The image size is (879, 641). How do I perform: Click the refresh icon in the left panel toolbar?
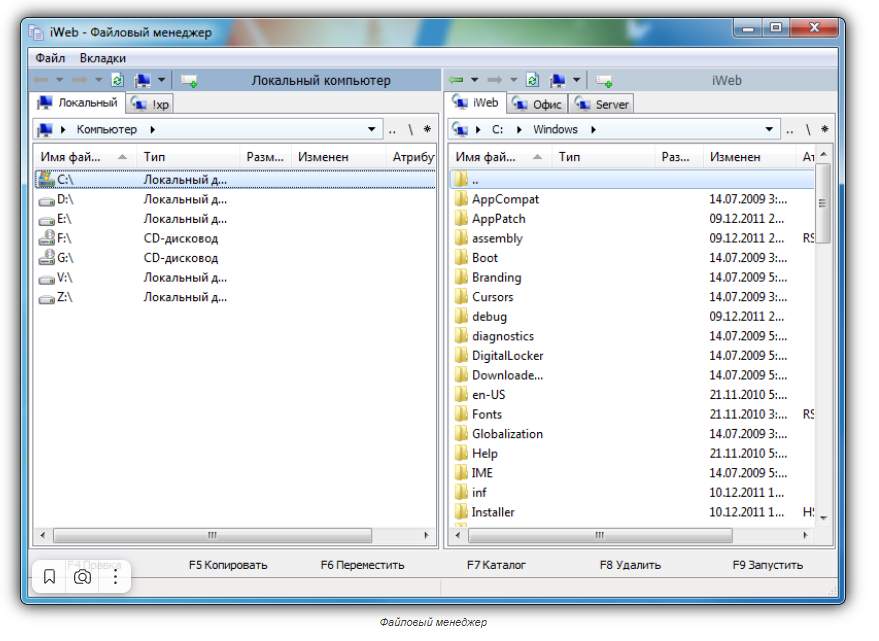coord(118,80)
